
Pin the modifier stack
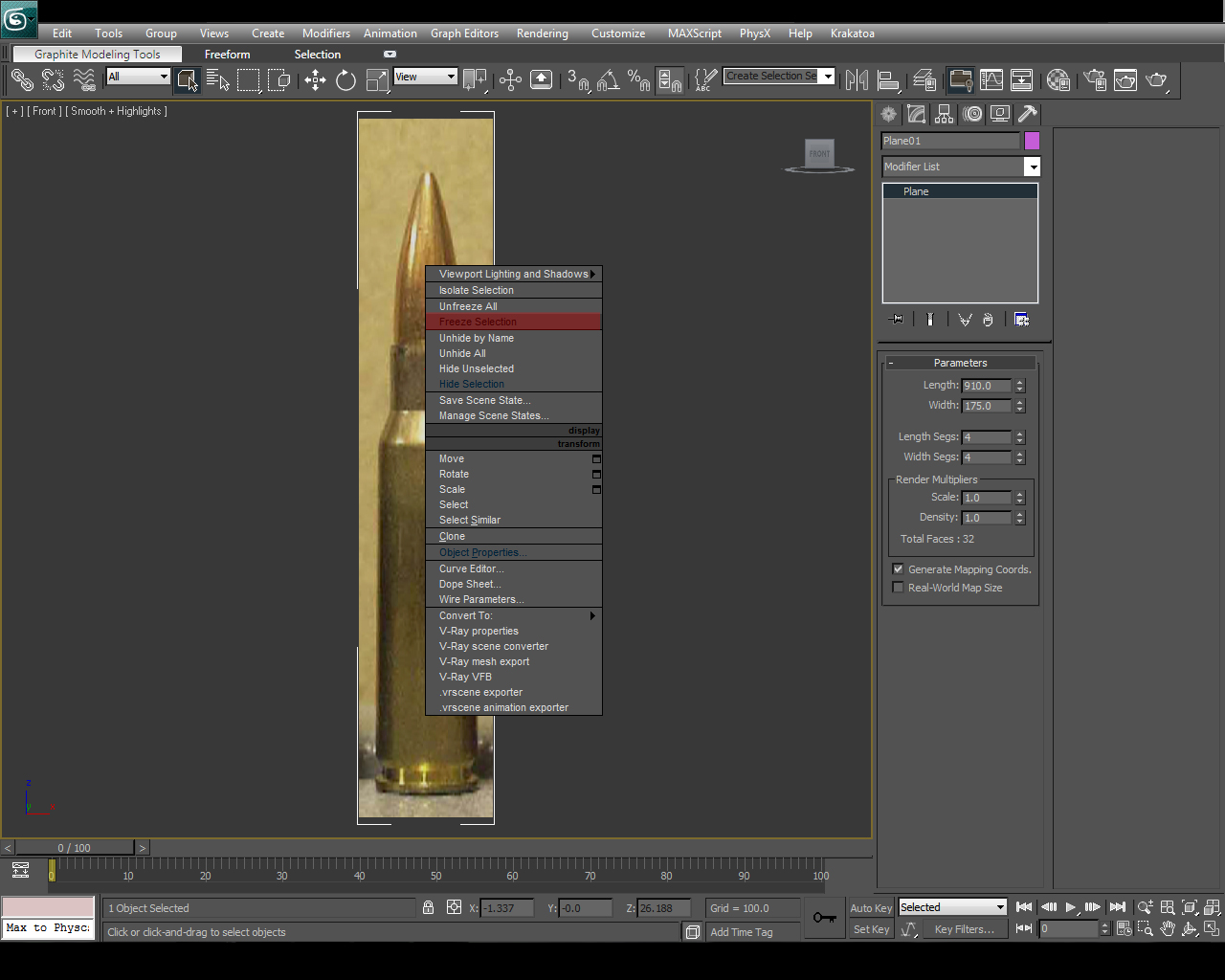click(896, 319)
